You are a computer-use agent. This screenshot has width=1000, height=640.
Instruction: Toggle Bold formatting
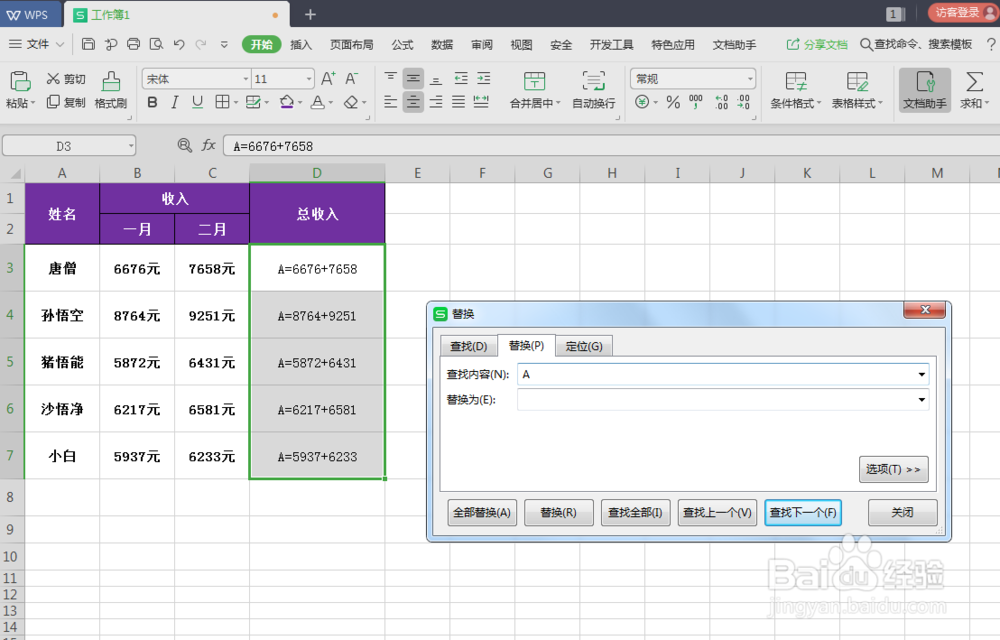(x=152, y=102)
